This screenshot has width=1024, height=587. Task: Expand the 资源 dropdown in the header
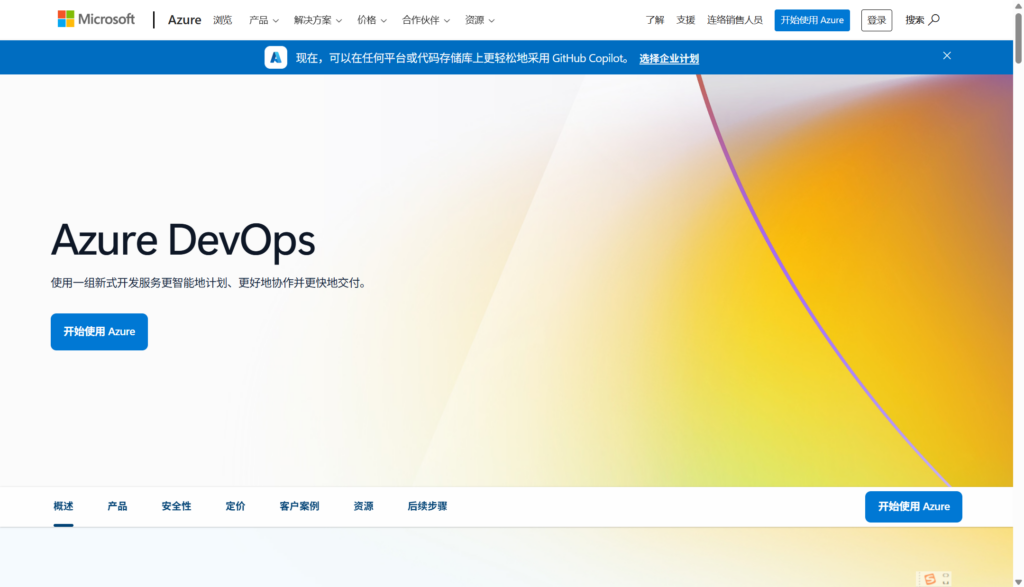pyautogui.click(x=480, y=20)
